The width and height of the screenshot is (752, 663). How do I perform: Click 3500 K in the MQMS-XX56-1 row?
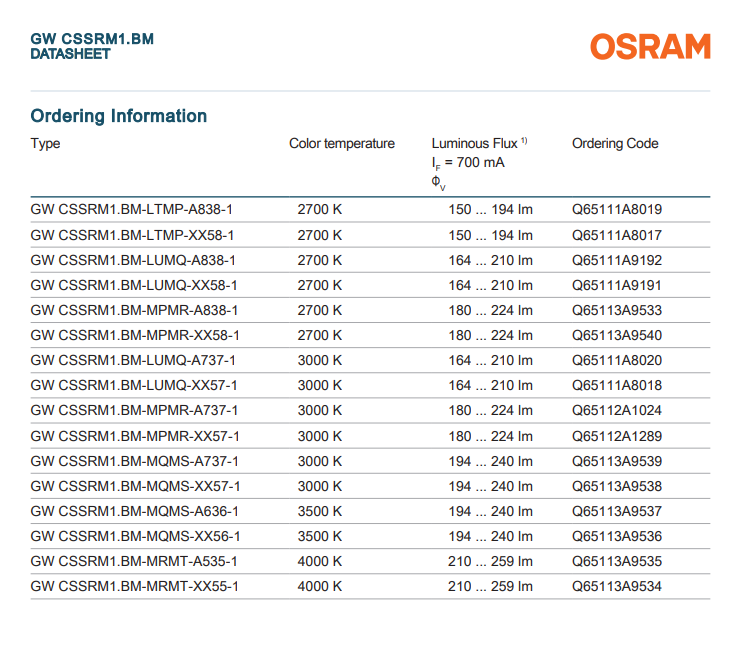point(319,536)
